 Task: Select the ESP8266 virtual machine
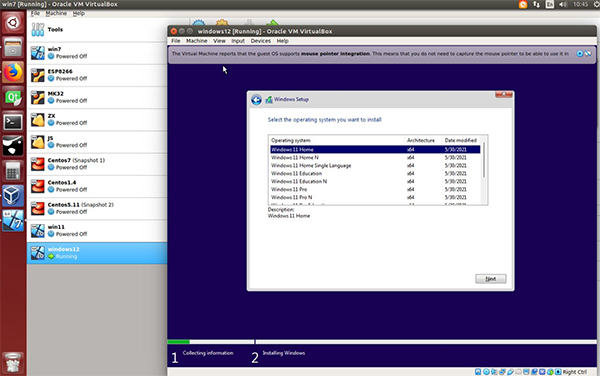(98, 75)
